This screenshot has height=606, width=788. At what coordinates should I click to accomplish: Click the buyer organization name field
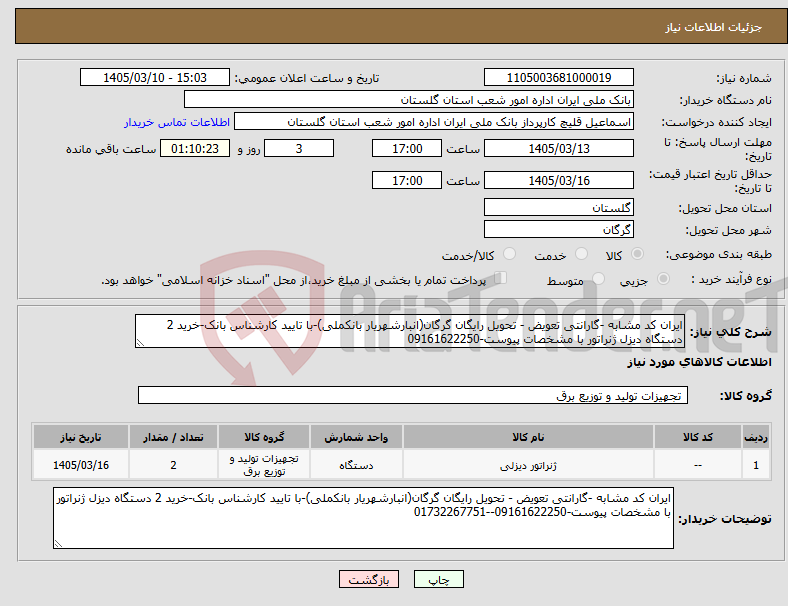[409, 99]
